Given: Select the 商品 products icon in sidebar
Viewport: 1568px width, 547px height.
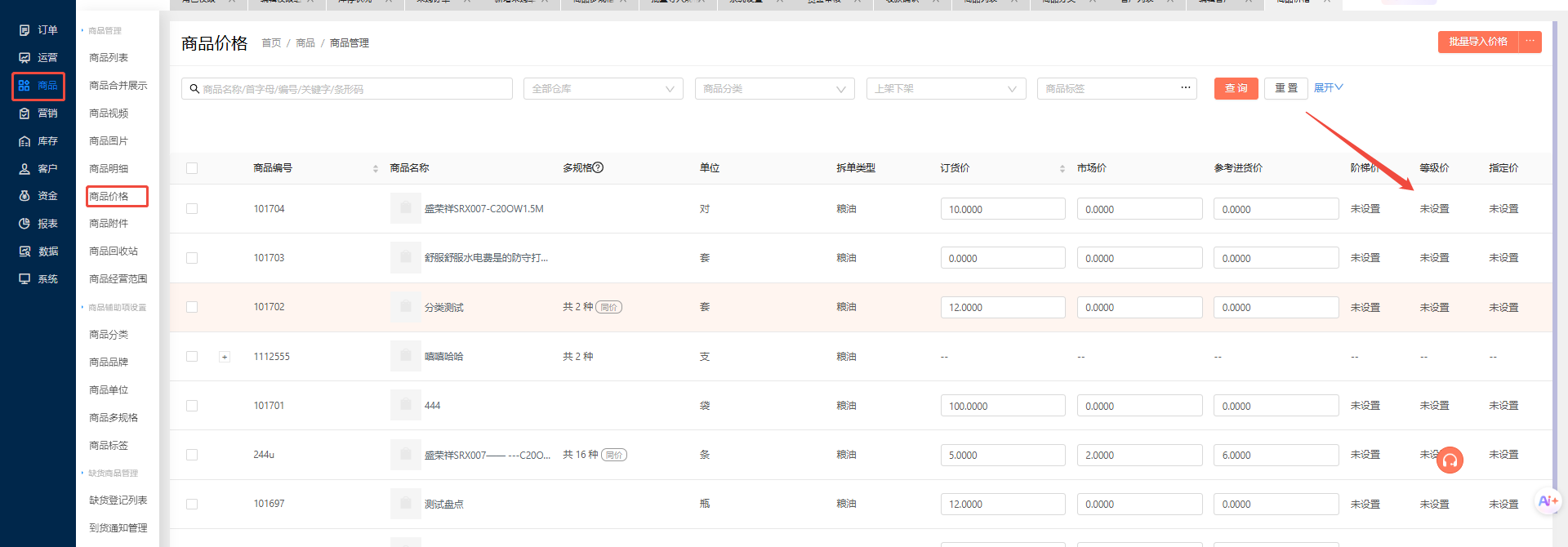Looking at the screenshot, I should (24, 86).
